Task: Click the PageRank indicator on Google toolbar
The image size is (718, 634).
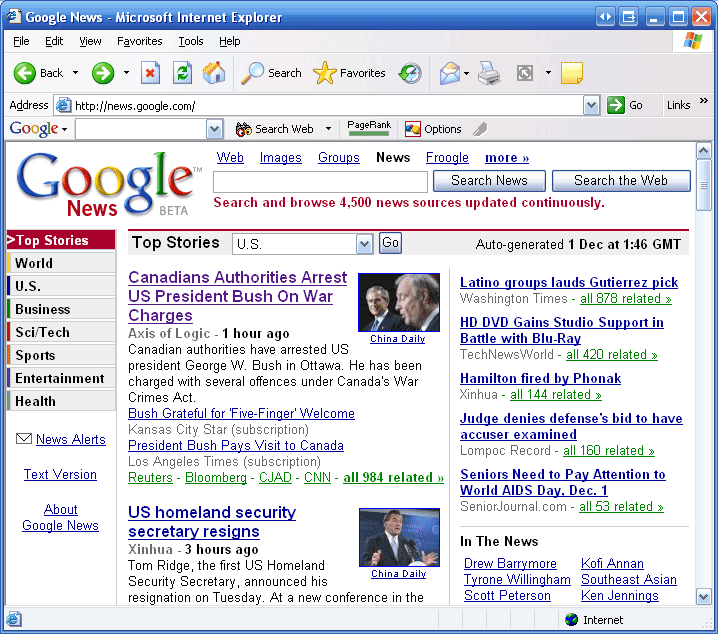Action: (x=369, y=128)
